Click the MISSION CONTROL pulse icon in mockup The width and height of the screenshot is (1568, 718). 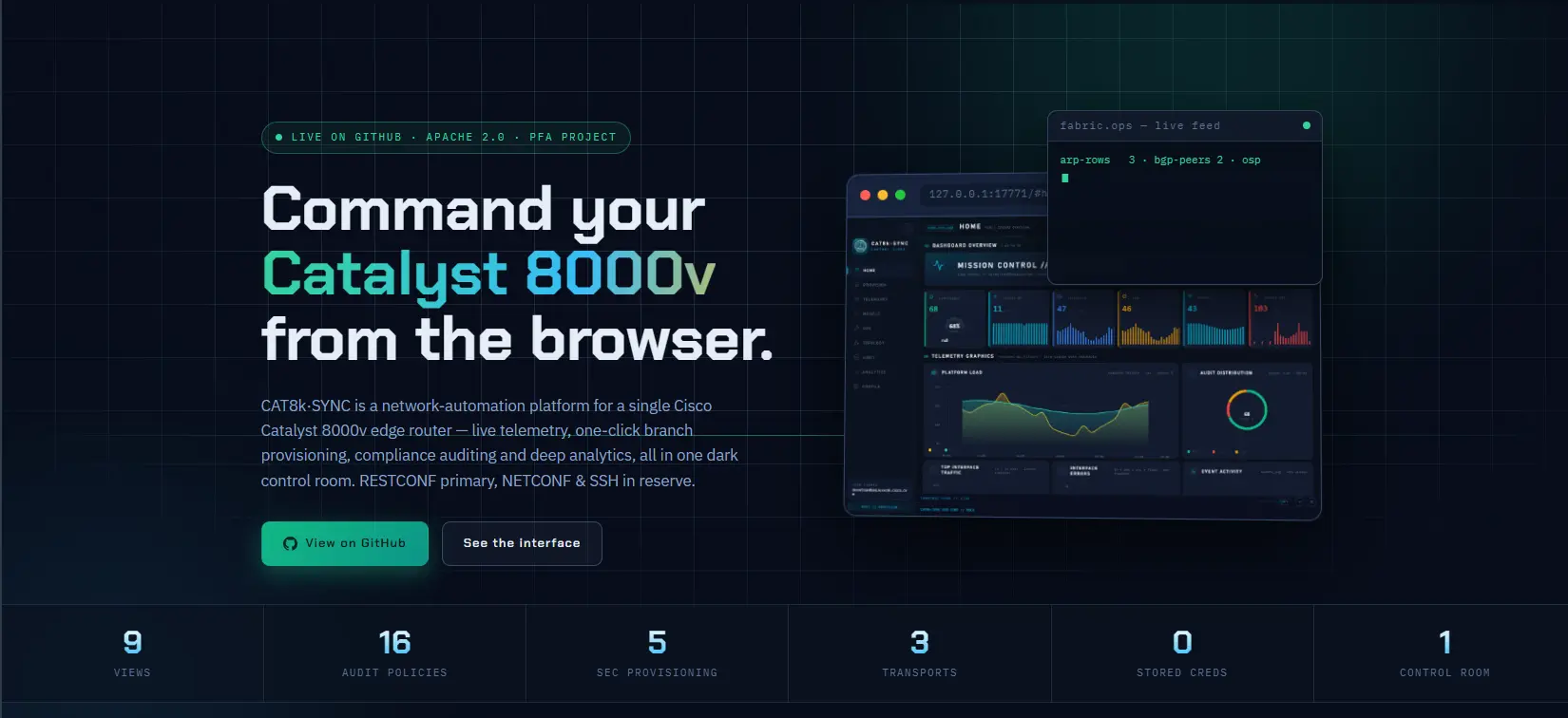[938, 266]
